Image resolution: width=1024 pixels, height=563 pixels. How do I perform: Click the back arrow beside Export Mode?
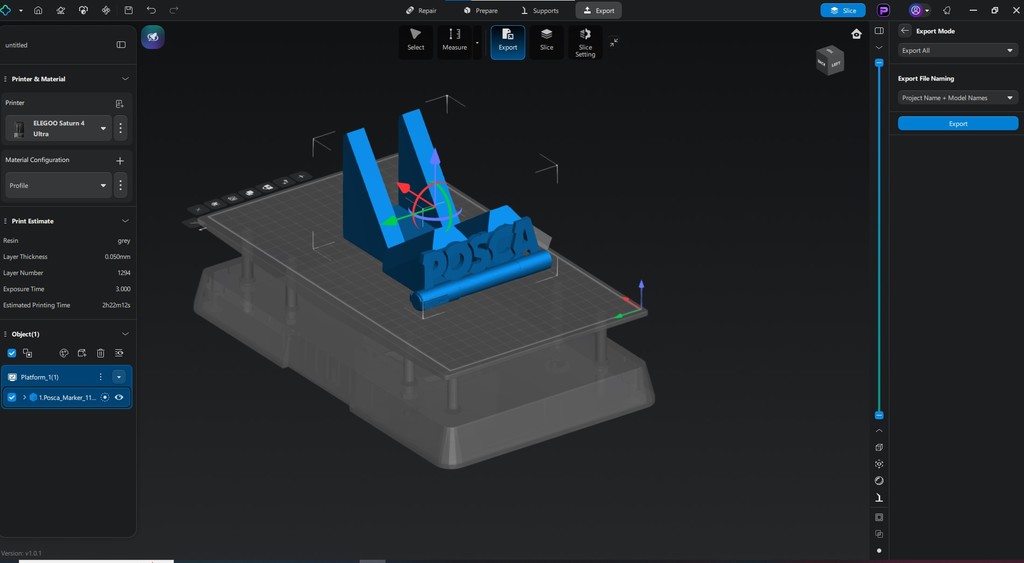point(905,31)
